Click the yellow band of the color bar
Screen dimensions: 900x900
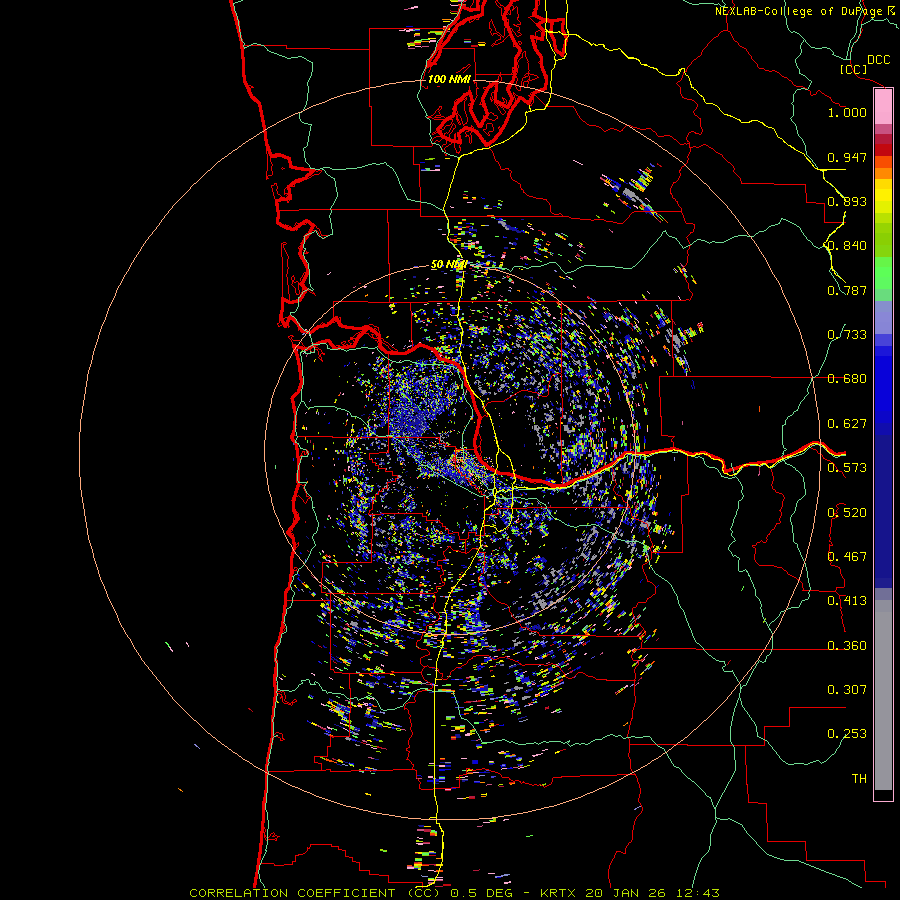(x=883, y=196)
